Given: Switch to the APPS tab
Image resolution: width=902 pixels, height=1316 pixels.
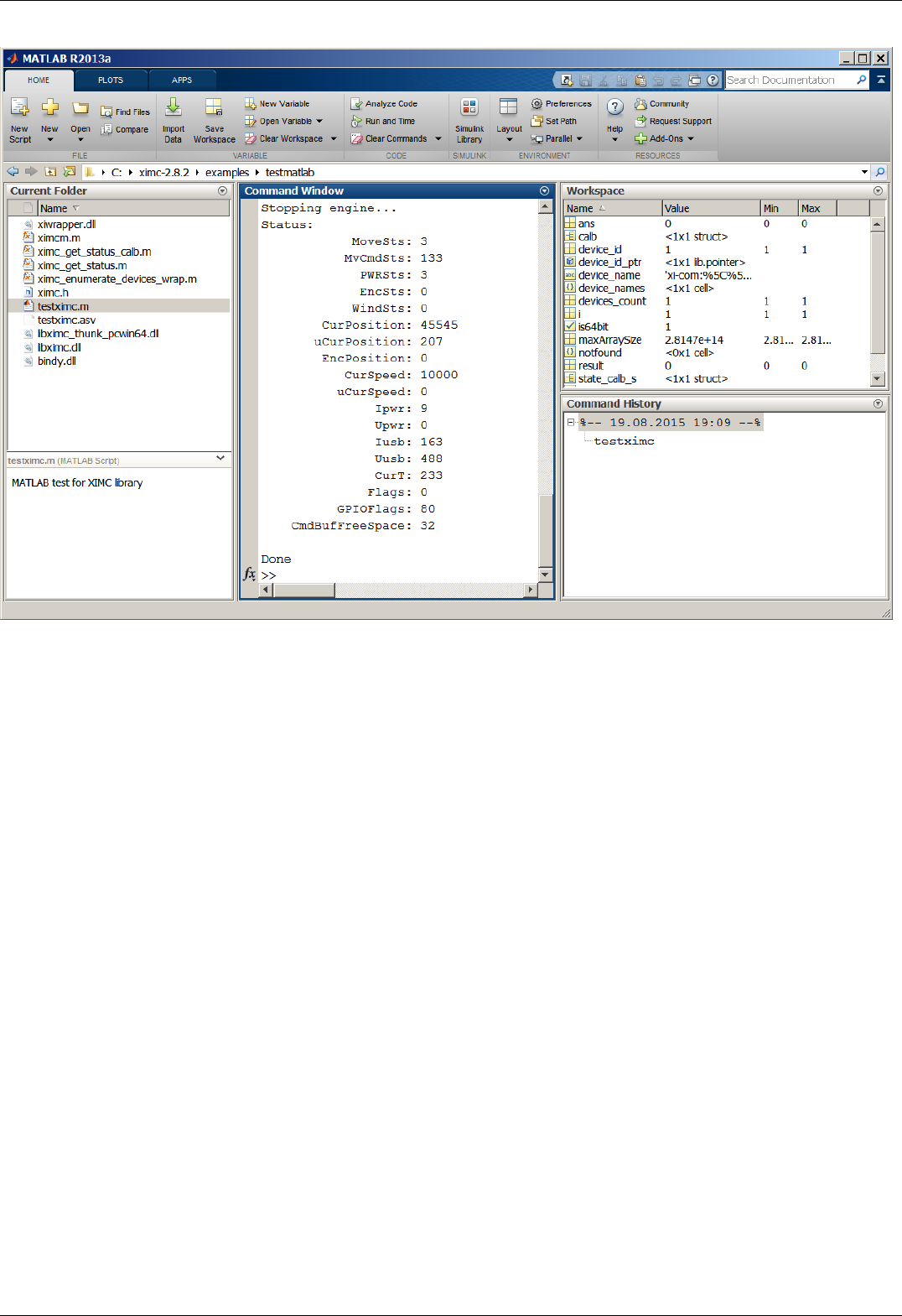Looking at the screenshot, I should tap(182, 81).
